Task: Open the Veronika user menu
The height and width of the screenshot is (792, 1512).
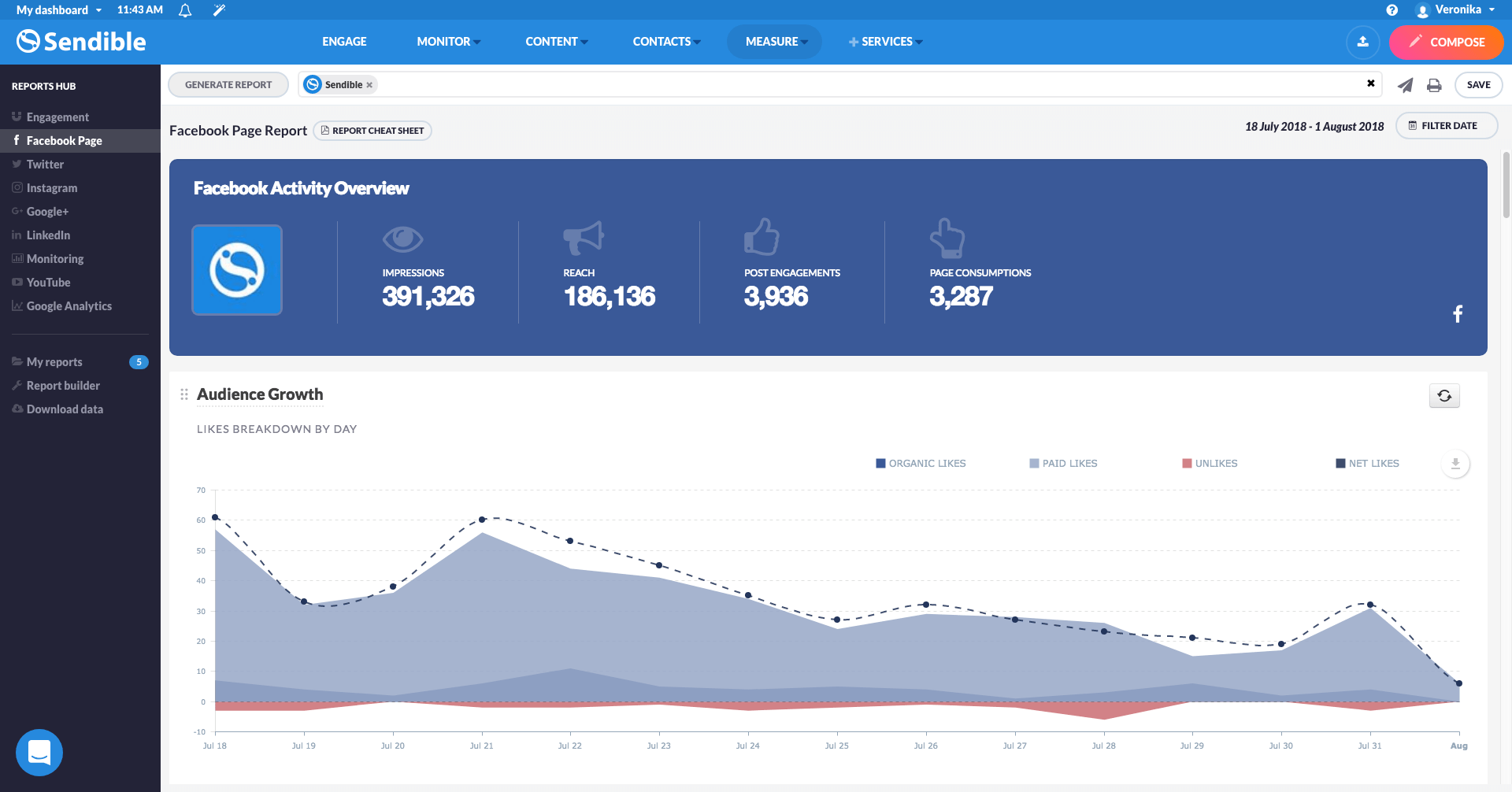Action: click(1455, 10)
